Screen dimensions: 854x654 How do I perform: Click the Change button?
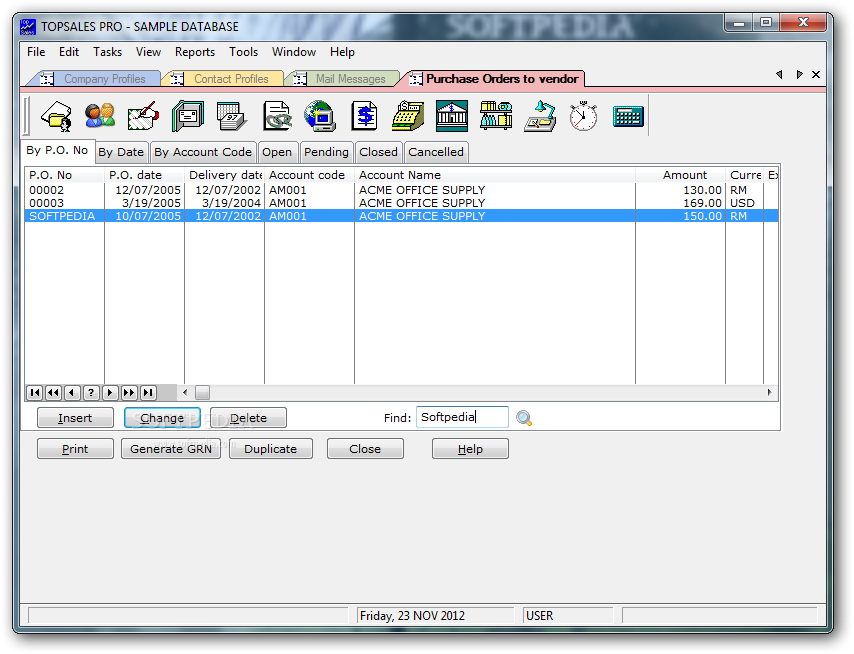[x=162, y=418]
